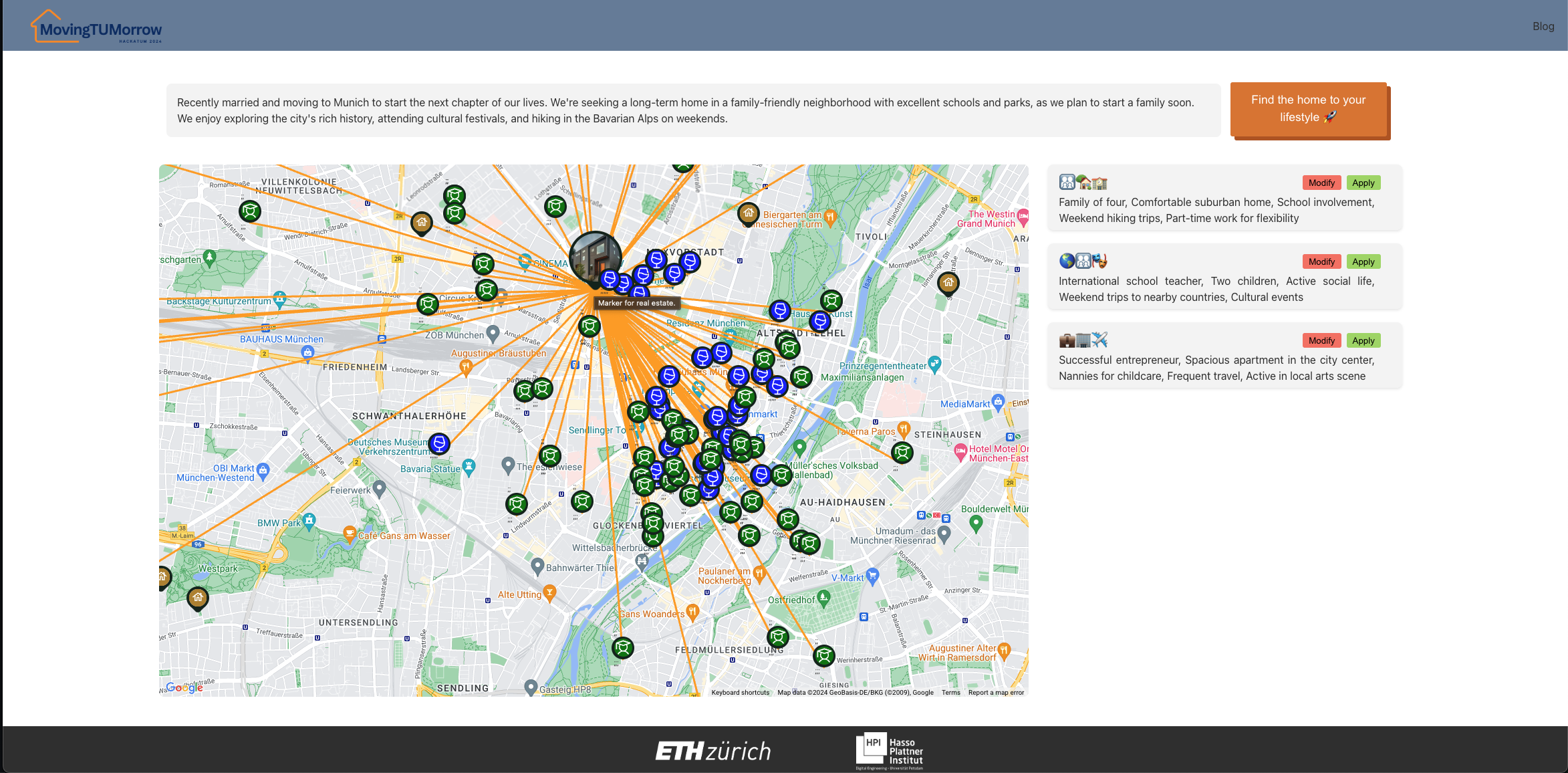1568x773 pixels.
Task: Click house marker near Biergarten am Chinesischen Turm
Action: tap(748, 213)
